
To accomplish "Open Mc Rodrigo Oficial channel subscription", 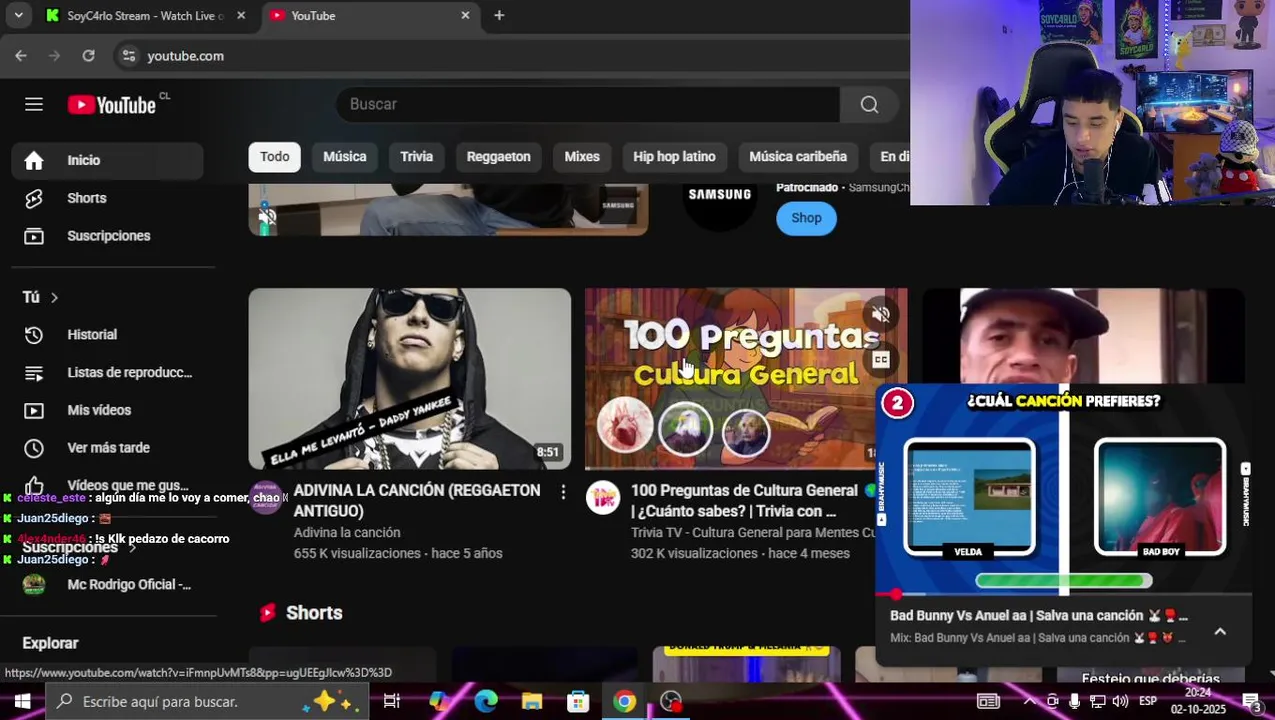I will tap(108, 584).
